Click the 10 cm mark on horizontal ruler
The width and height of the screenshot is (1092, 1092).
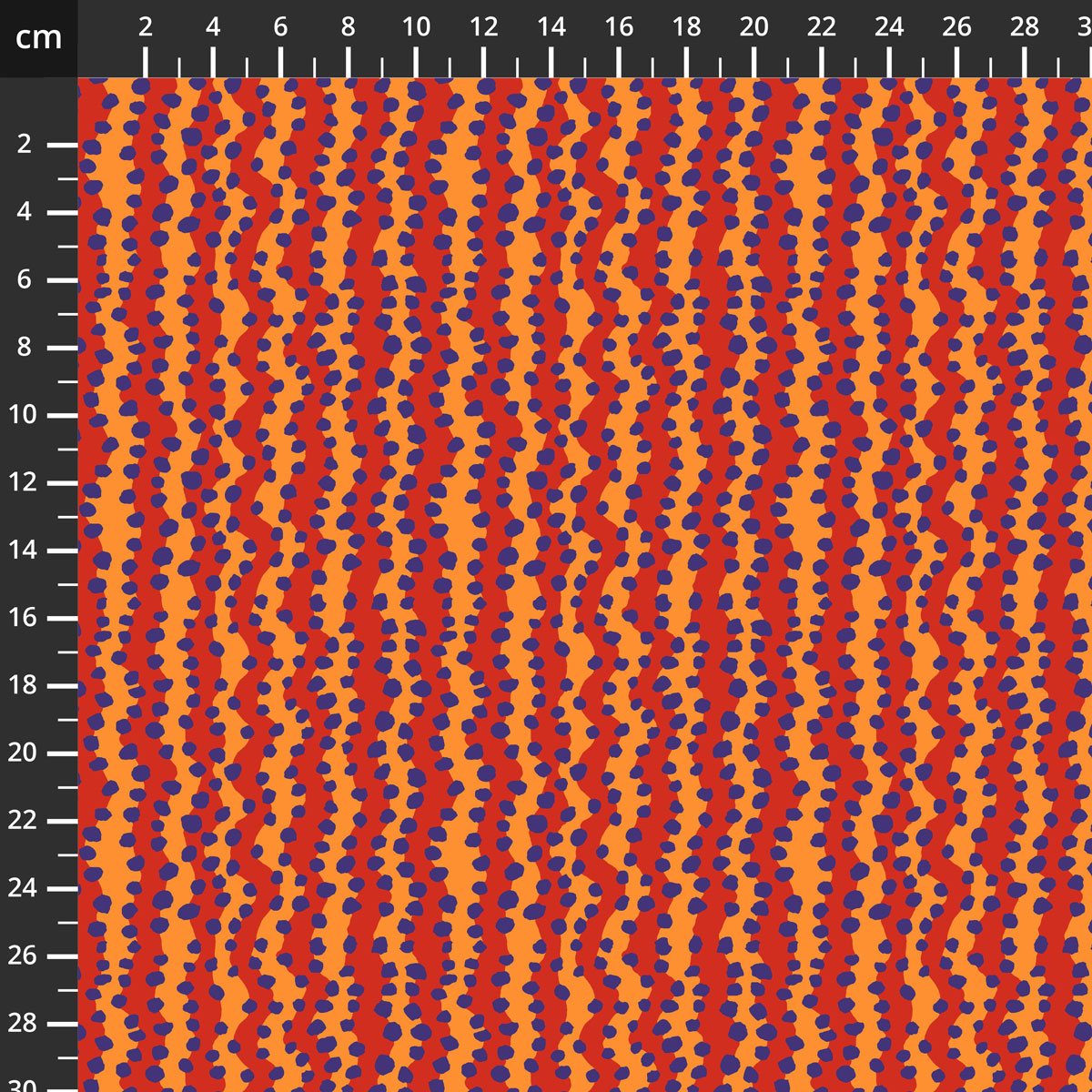(x=418, y=62)
